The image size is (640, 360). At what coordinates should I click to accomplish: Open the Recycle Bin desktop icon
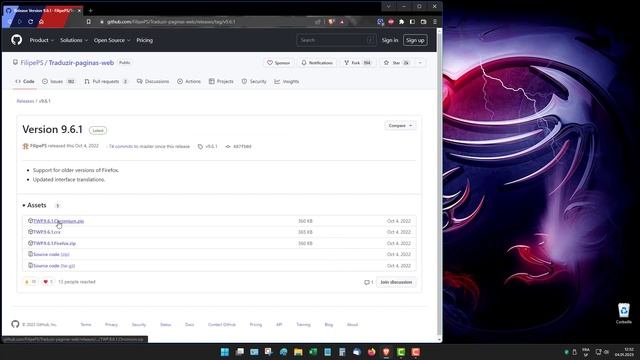624,313
